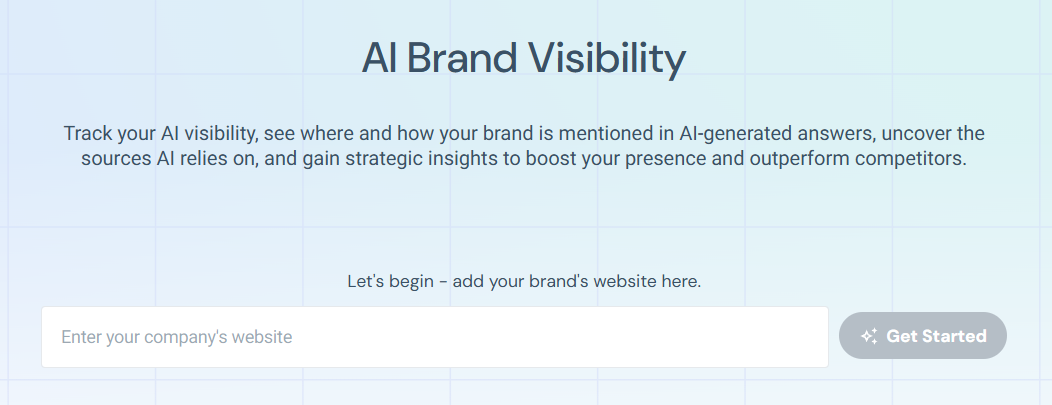Image resolution: width=1052 pixels, height=405 pixels.
Task: Click the "AI" word in the page title
Action: point(379,59)
